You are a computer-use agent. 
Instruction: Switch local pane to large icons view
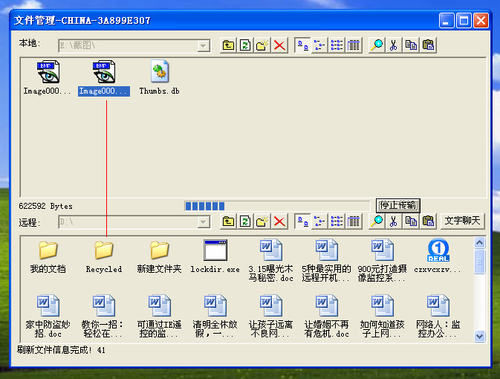(x=303, y=45)
